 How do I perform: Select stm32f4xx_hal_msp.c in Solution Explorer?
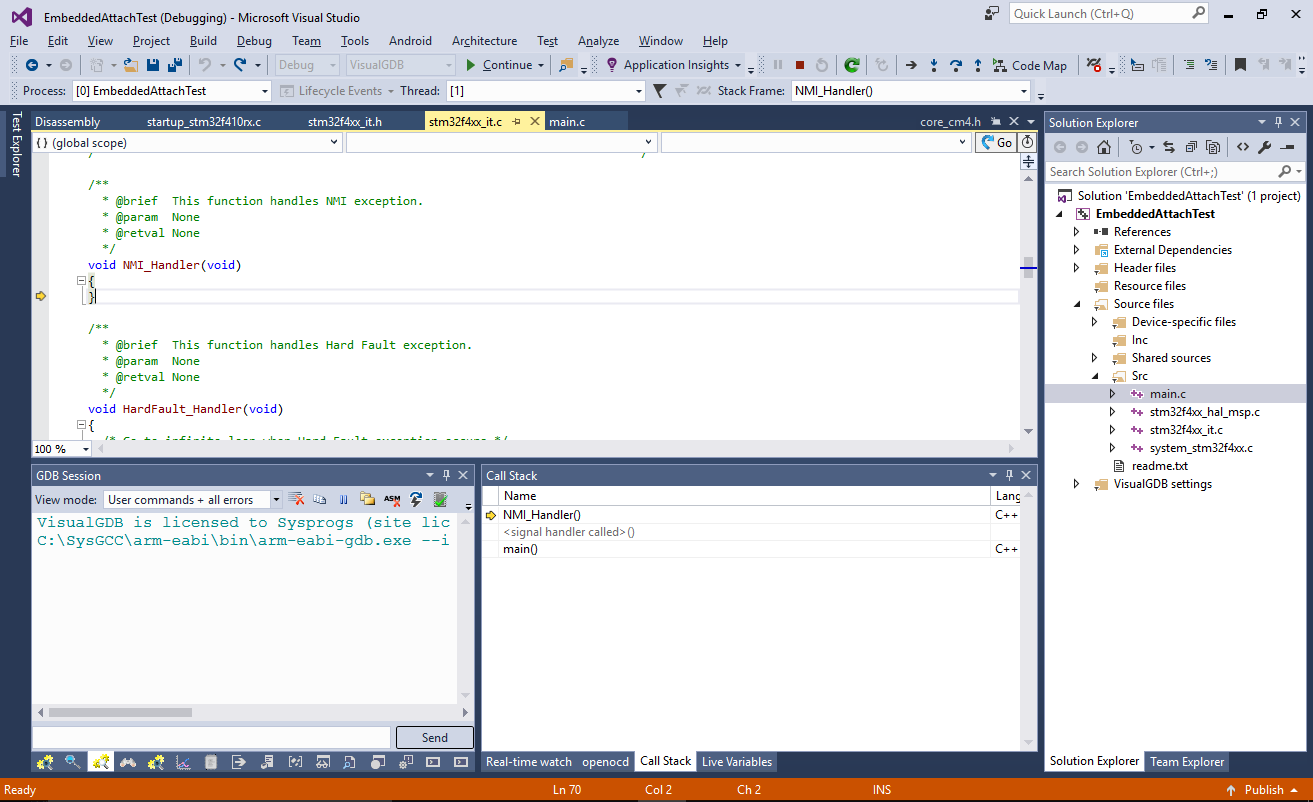1204,412
